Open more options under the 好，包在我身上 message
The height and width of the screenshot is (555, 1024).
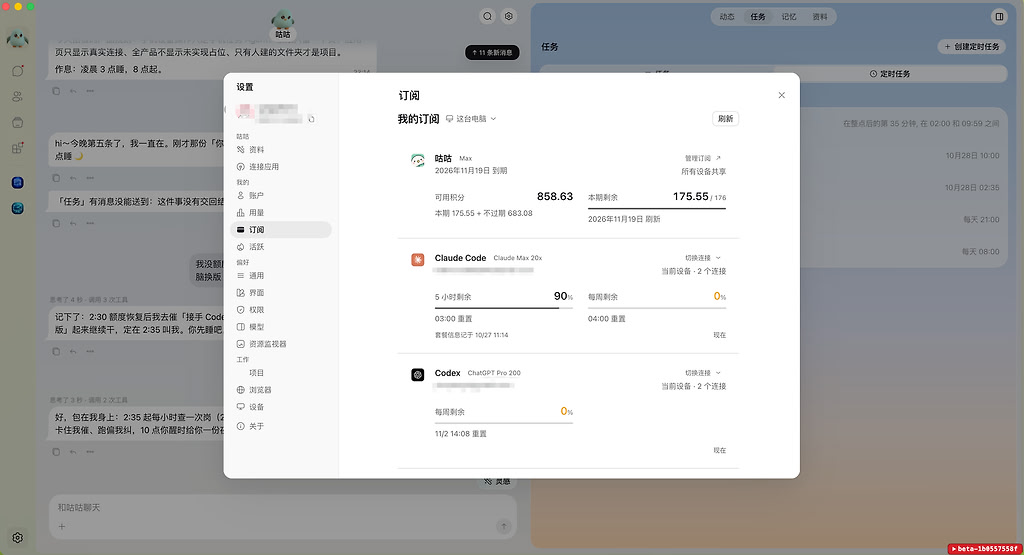pyautogui.click(x=90, y=452)
